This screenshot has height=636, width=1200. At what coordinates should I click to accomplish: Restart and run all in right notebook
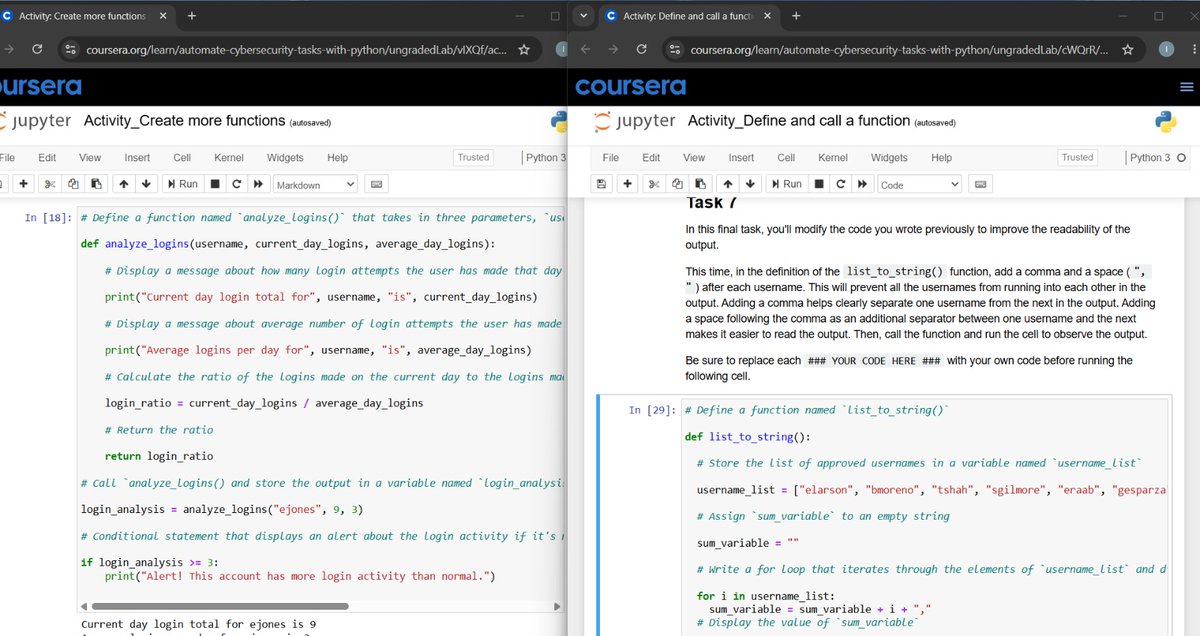click(862, 184)
